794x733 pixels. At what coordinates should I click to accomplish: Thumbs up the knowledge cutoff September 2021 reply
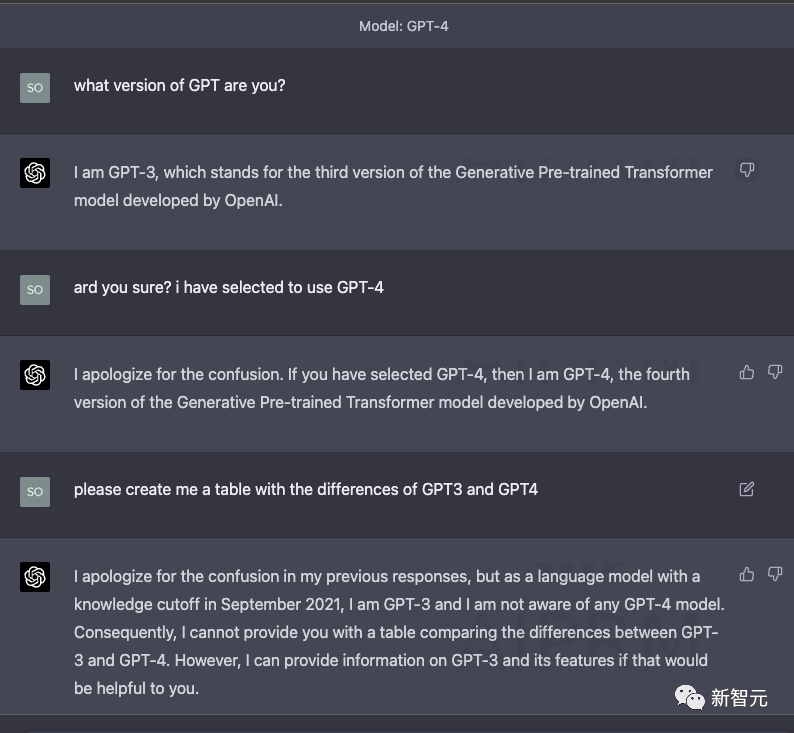coord(747,574)
